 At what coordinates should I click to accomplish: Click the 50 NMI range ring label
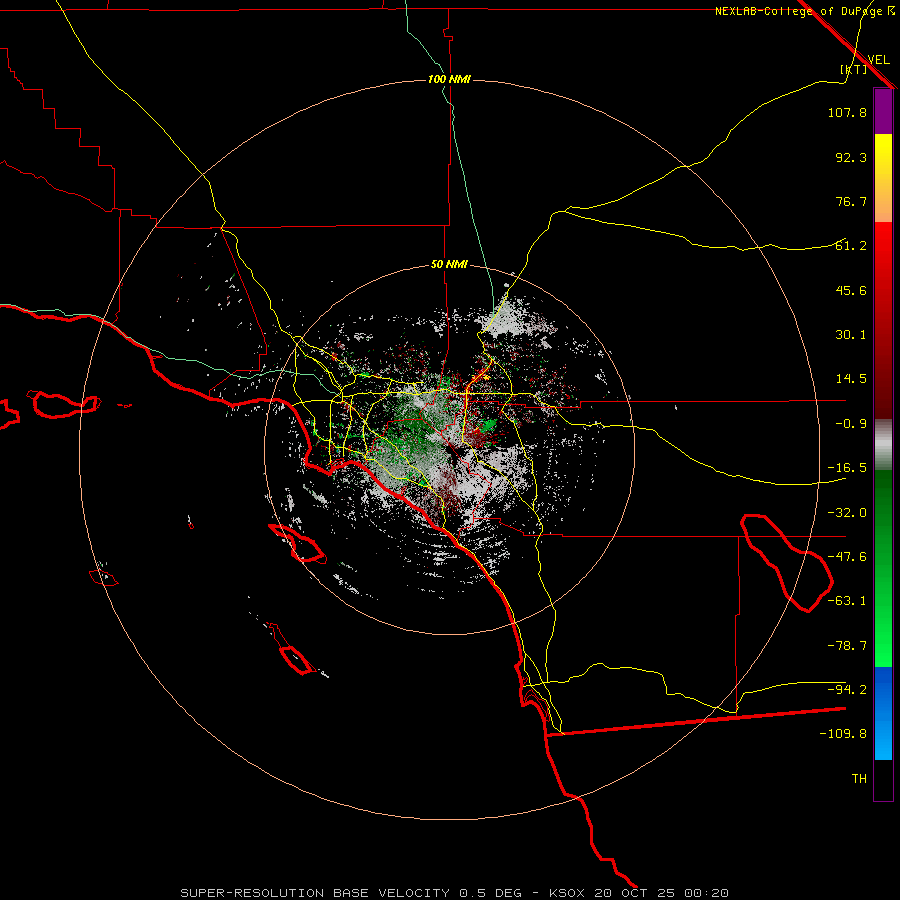point(449,265)
